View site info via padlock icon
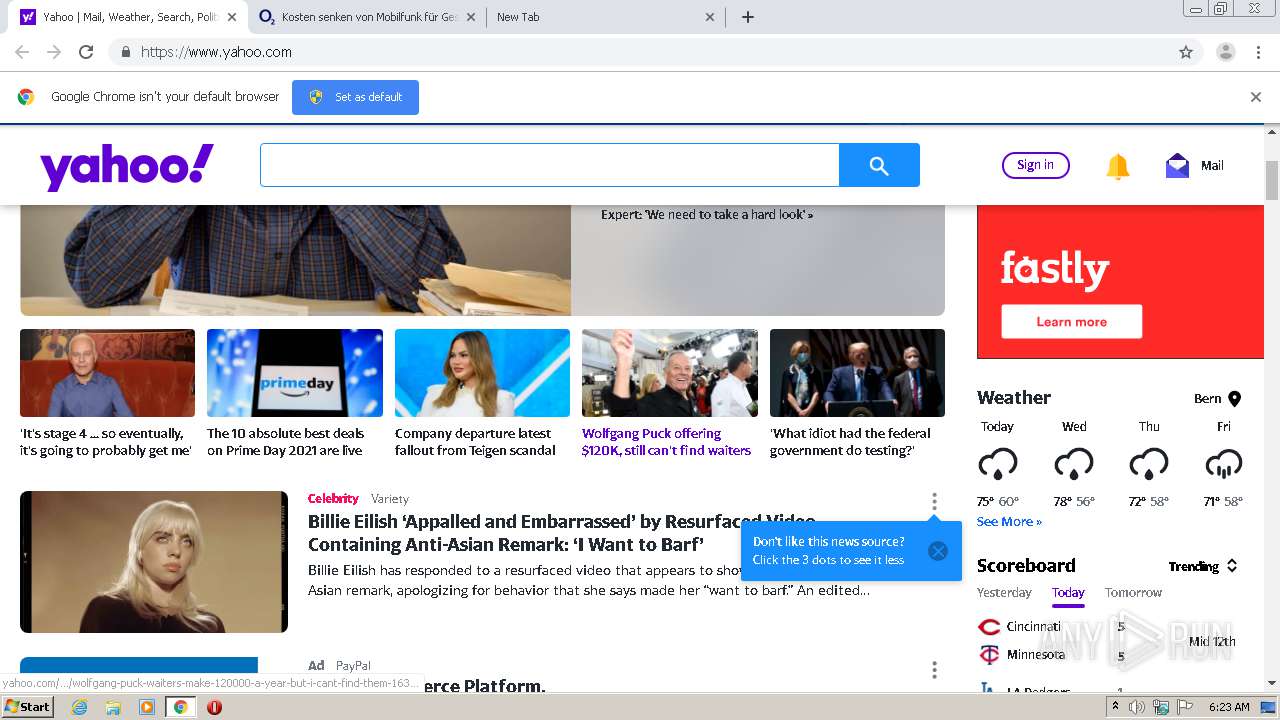This screenshot has height=720, width=1280. click(125, 52)
